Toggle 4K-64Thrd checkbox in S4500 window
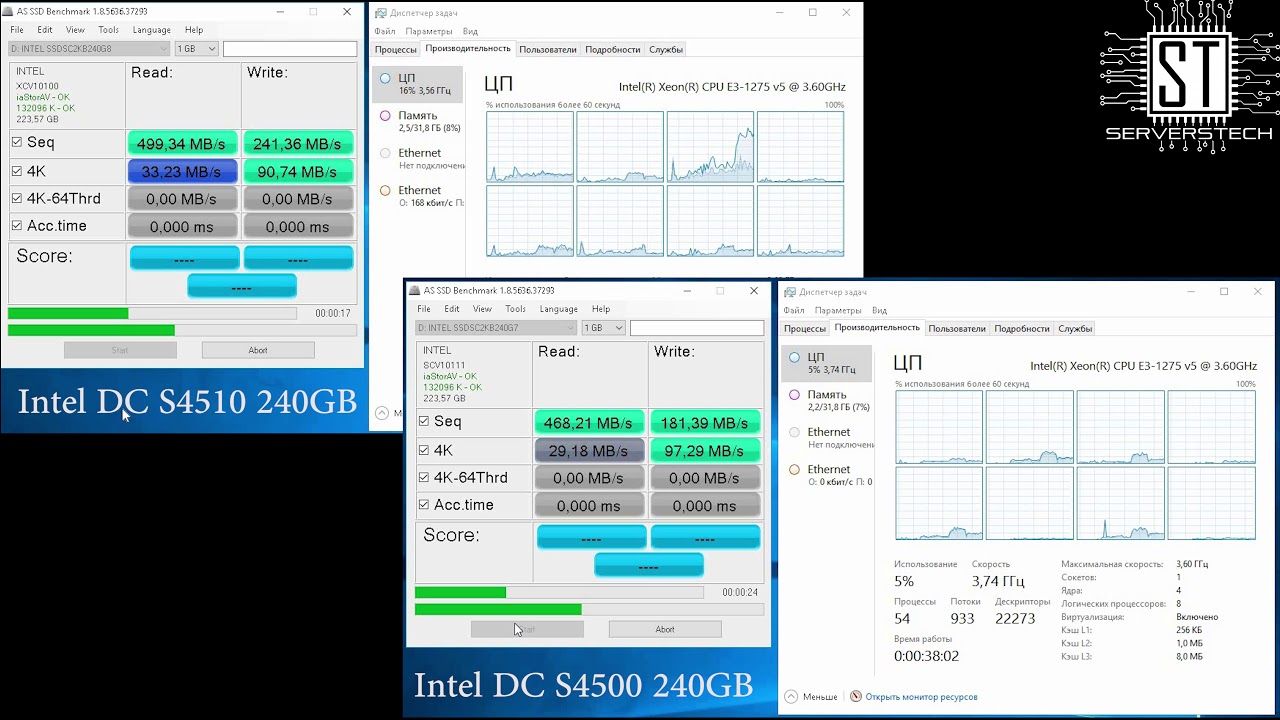Viewport: 1280px width, 720px height. tap(424, 477)
